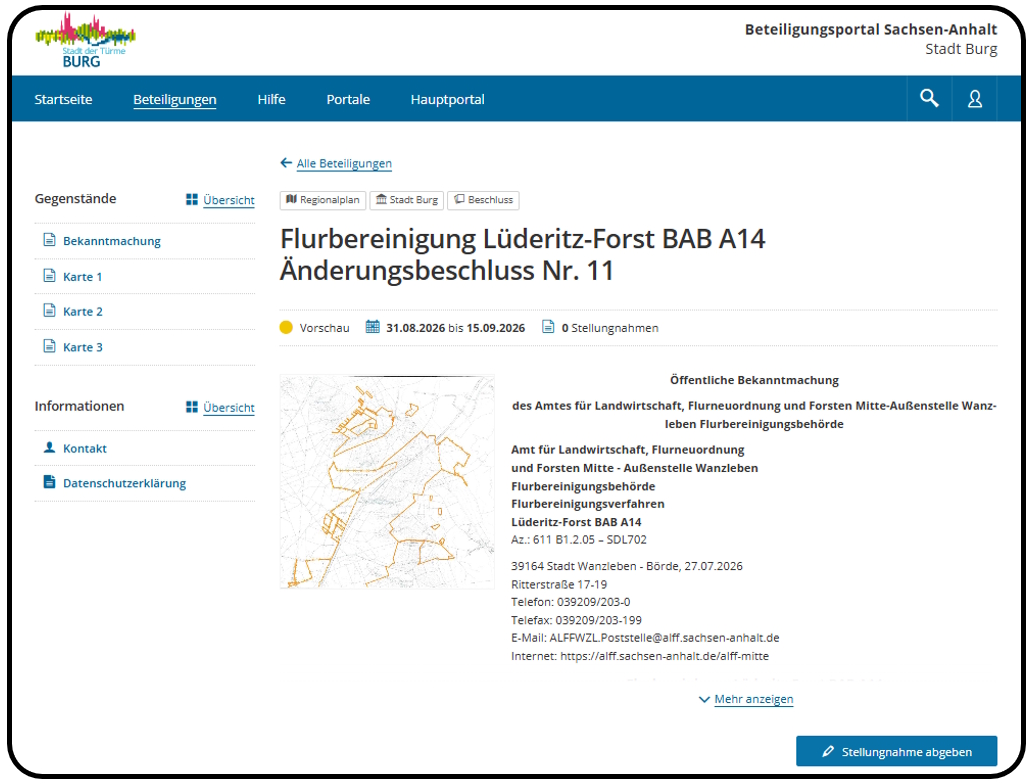
Task: Open Hauptportal in navigation bar
Action: (448, 99)
